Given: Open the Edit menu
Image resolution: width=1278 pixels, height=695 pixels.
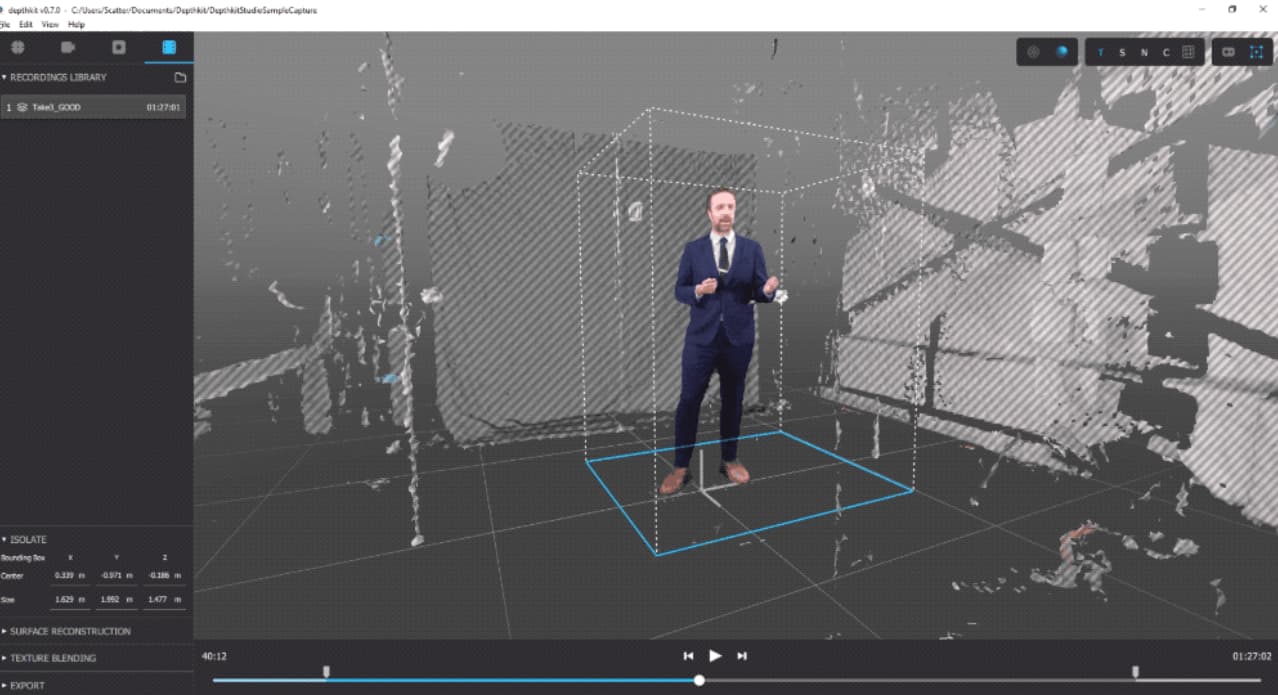Looking at the screenshot, I should (x=26, y=24).
